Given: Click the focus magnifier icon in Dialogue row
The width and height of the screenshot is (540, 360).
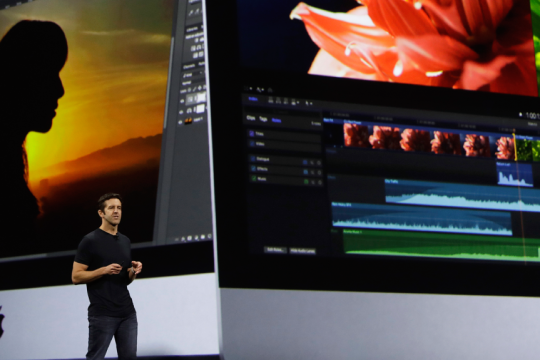Looking at the screenshot, I should tap(312, 162).
